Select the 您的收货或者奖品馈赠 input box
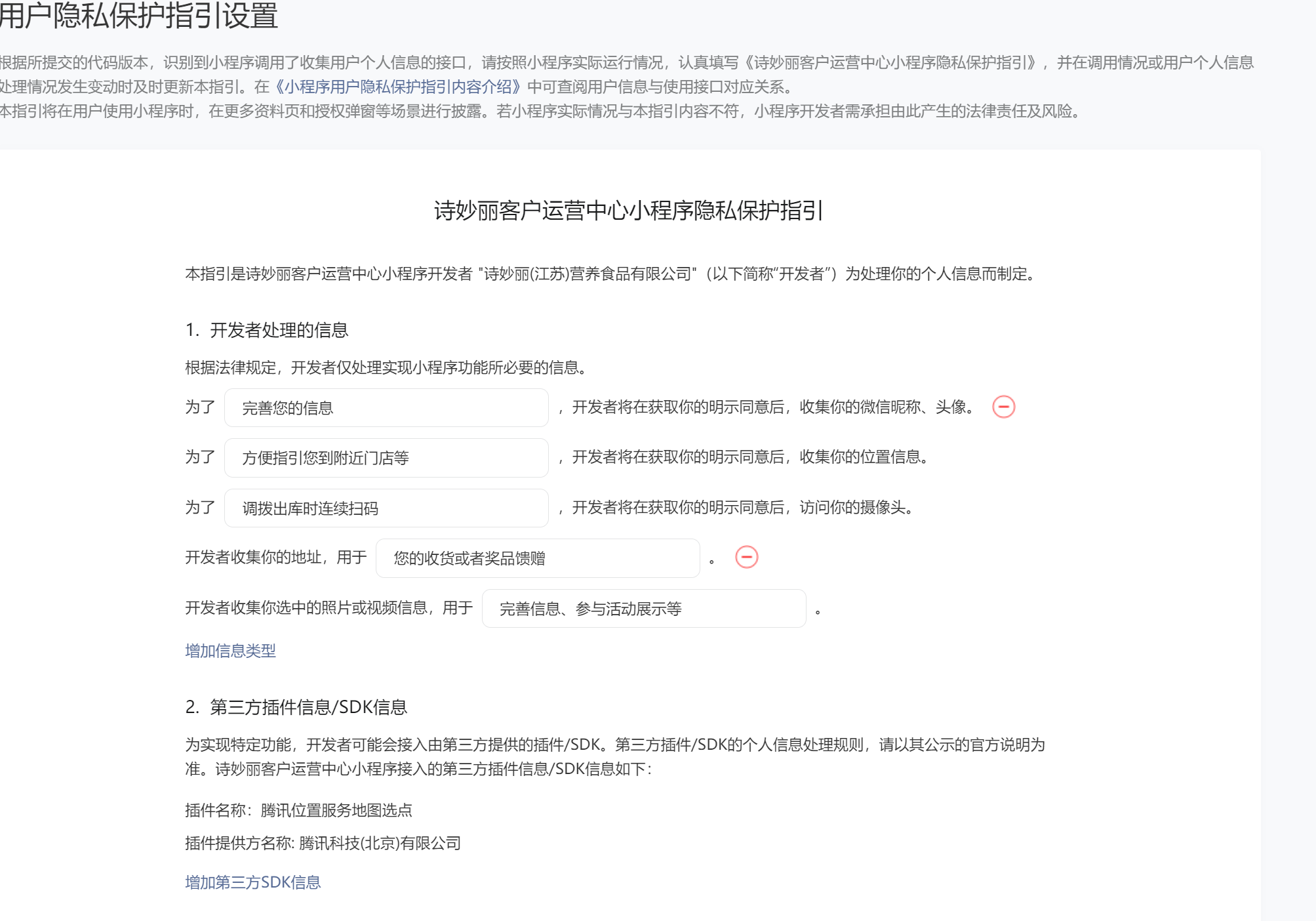This screenshot has height=921, width=1316. [537, 558]
